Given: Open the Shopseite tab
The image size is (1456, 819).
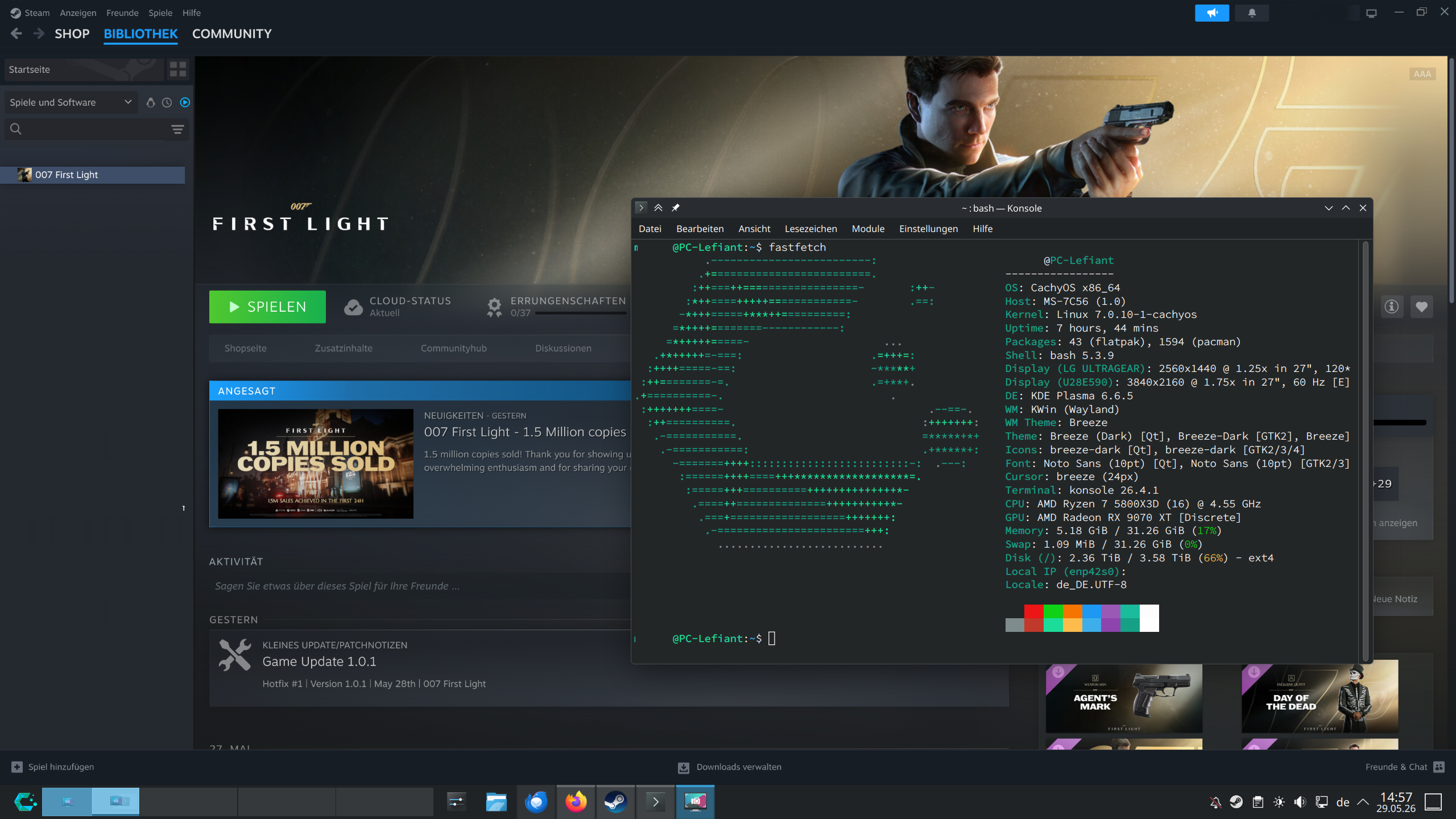Looking at the screenshot, I should click(245, 348).
